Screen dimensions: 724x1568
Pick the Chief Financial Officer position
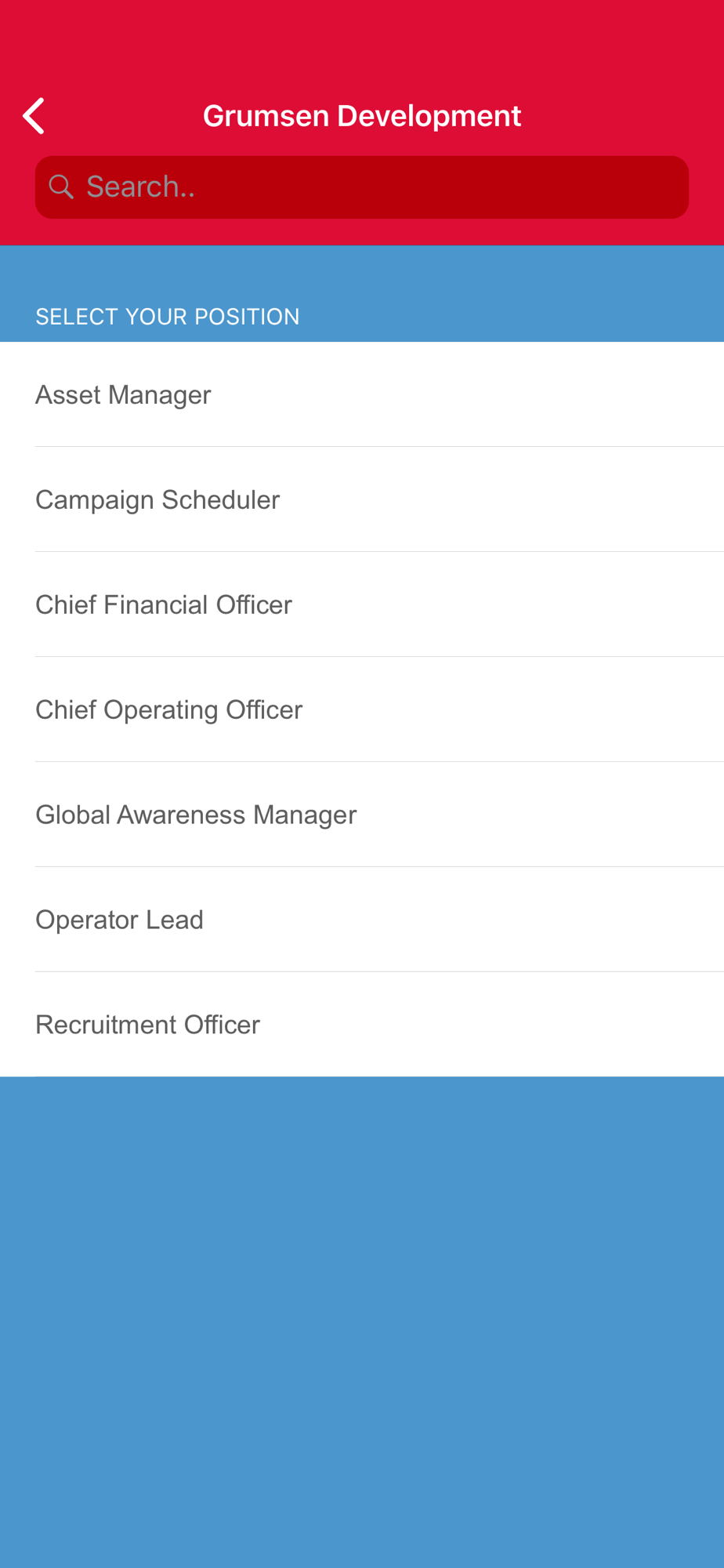(x=362, y=604)
